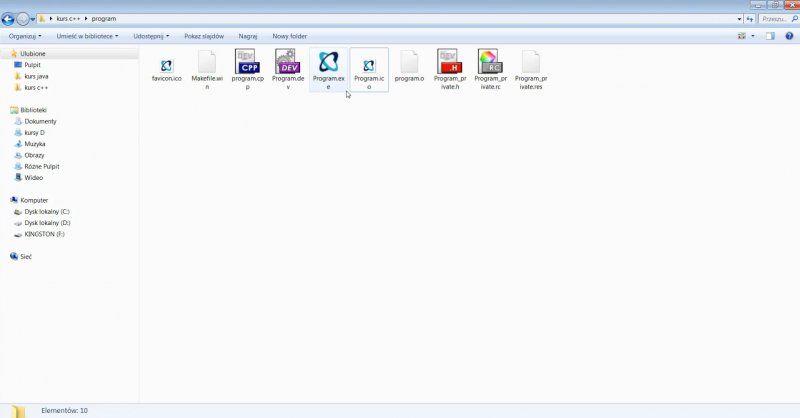Click the Nowy folder button

tap(289, 36)
